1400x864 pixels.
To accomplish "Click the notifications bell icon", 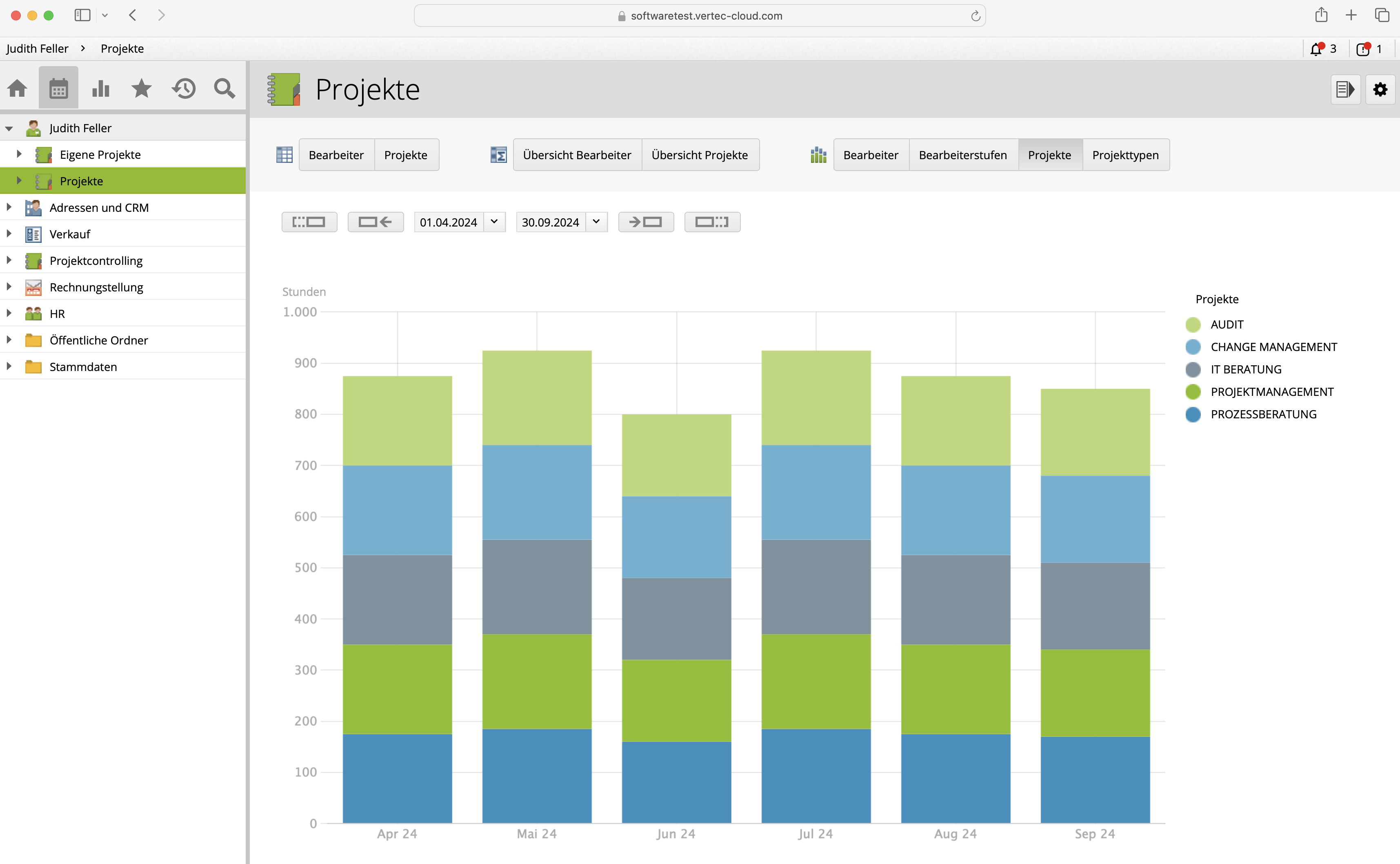I will pyautogui.click(x=1317, y=49).
